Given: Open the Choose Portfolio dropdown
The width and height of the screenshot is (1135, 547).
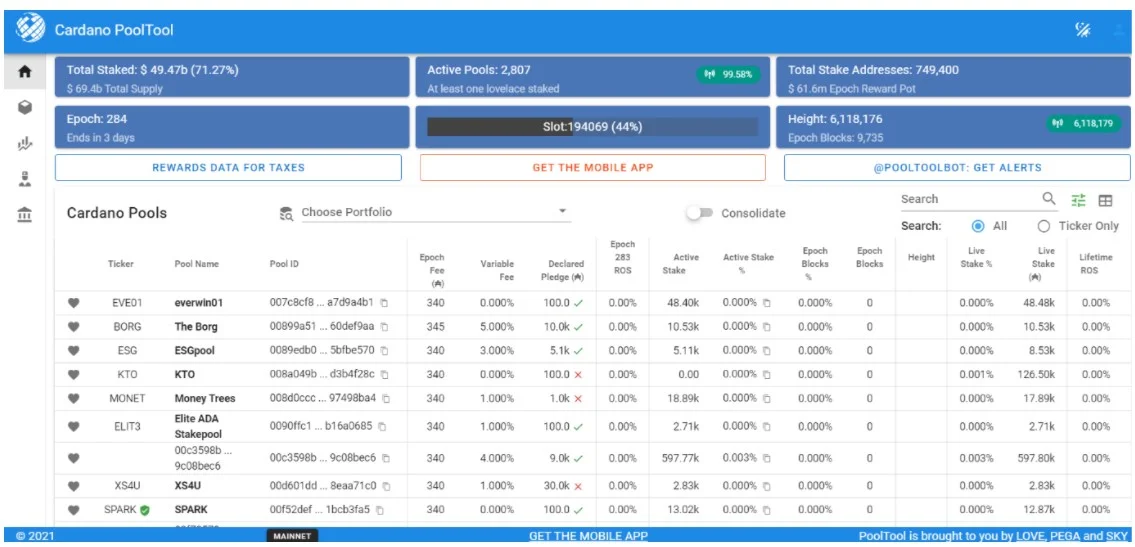Looking at the screenshot, I should point(435,212).
